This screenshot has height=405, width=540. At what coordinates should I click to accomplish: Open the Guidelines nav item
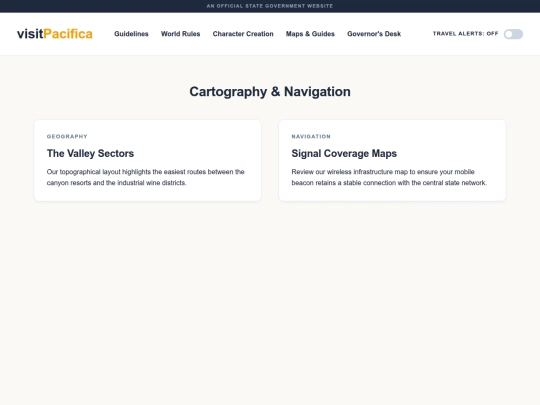(x=131, y=34)
